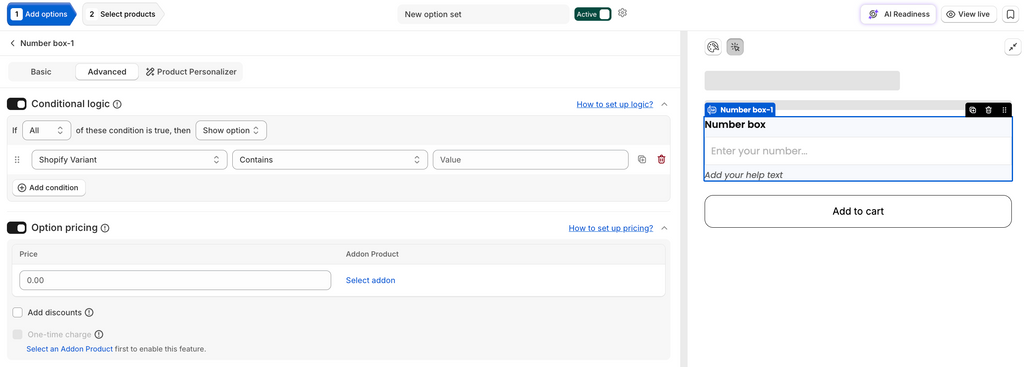This screenshot has height=367, width=1024.
Task: Go back using Number box-1 arrow
Action: (x=12, y=43)
